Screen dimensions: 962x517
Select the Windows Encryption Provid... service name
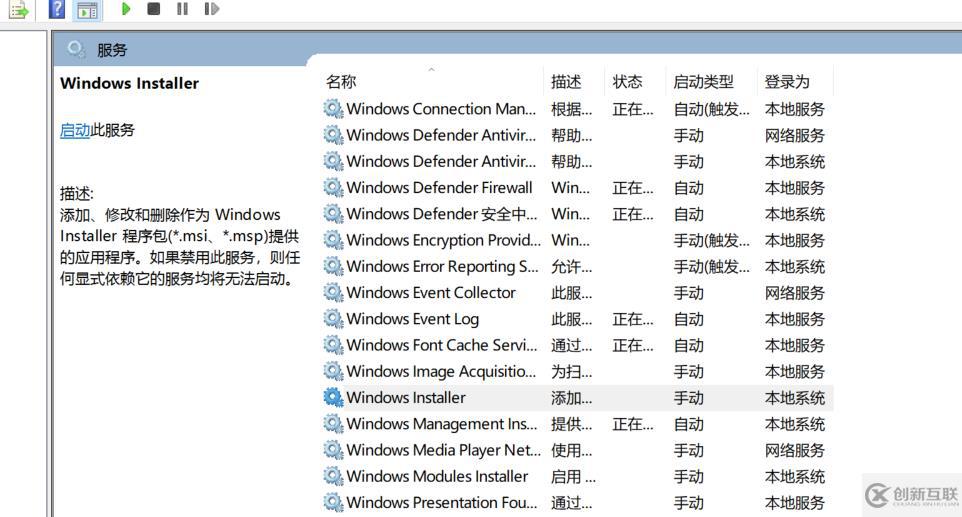(x=444, y=240)
